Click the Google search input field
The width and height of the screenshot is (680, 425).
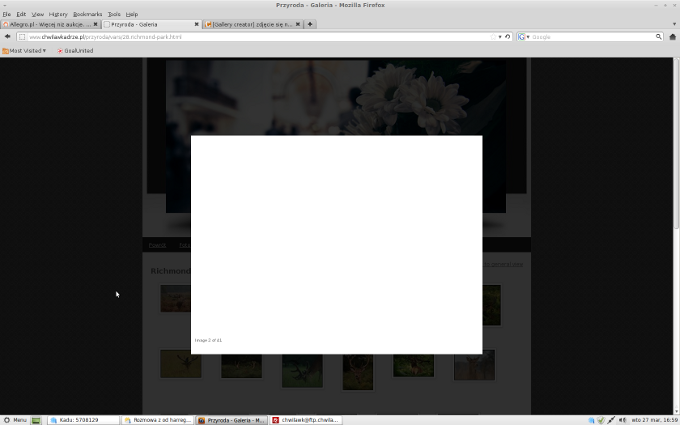pos(590,37)
